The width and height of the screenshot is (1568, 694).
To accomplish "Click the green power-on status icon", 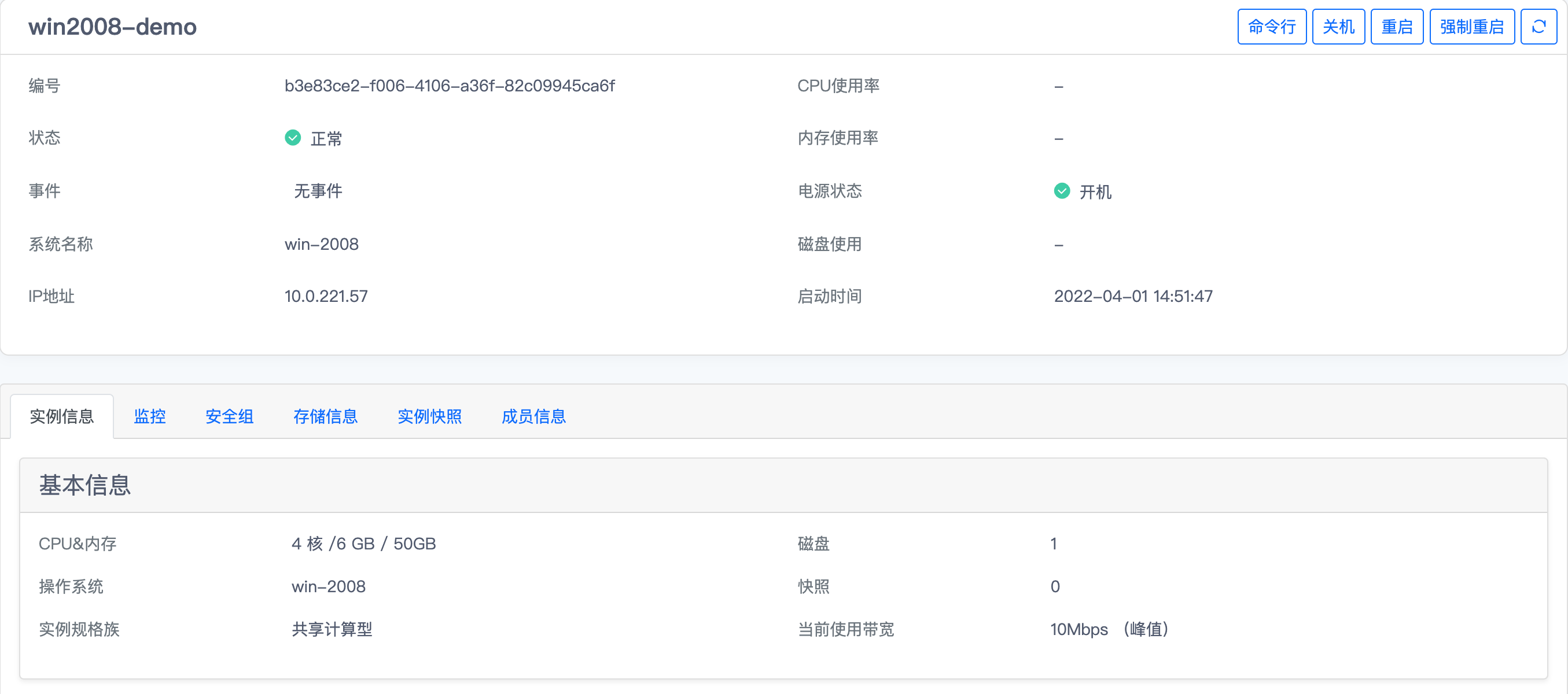I will [x=1062, y=191].
